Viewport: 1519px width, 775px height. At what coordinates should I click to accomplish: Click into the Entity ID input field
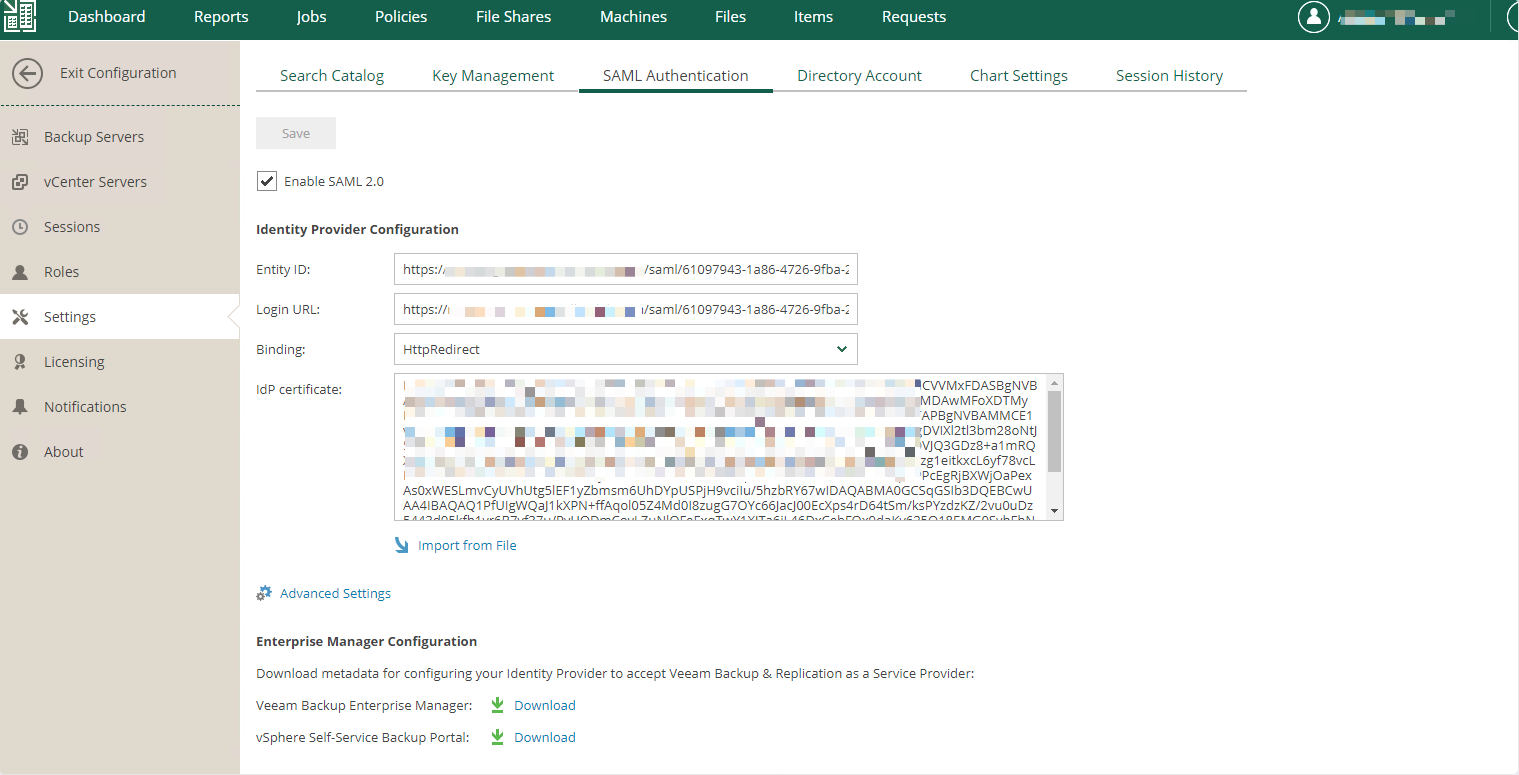[625, 270]
